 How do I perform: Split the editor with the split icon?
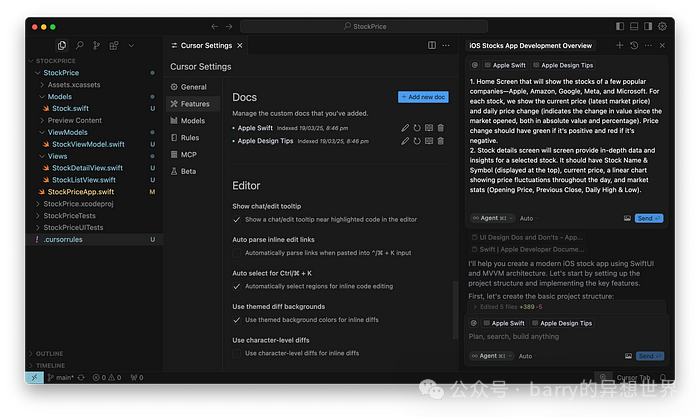pos(432,45)
